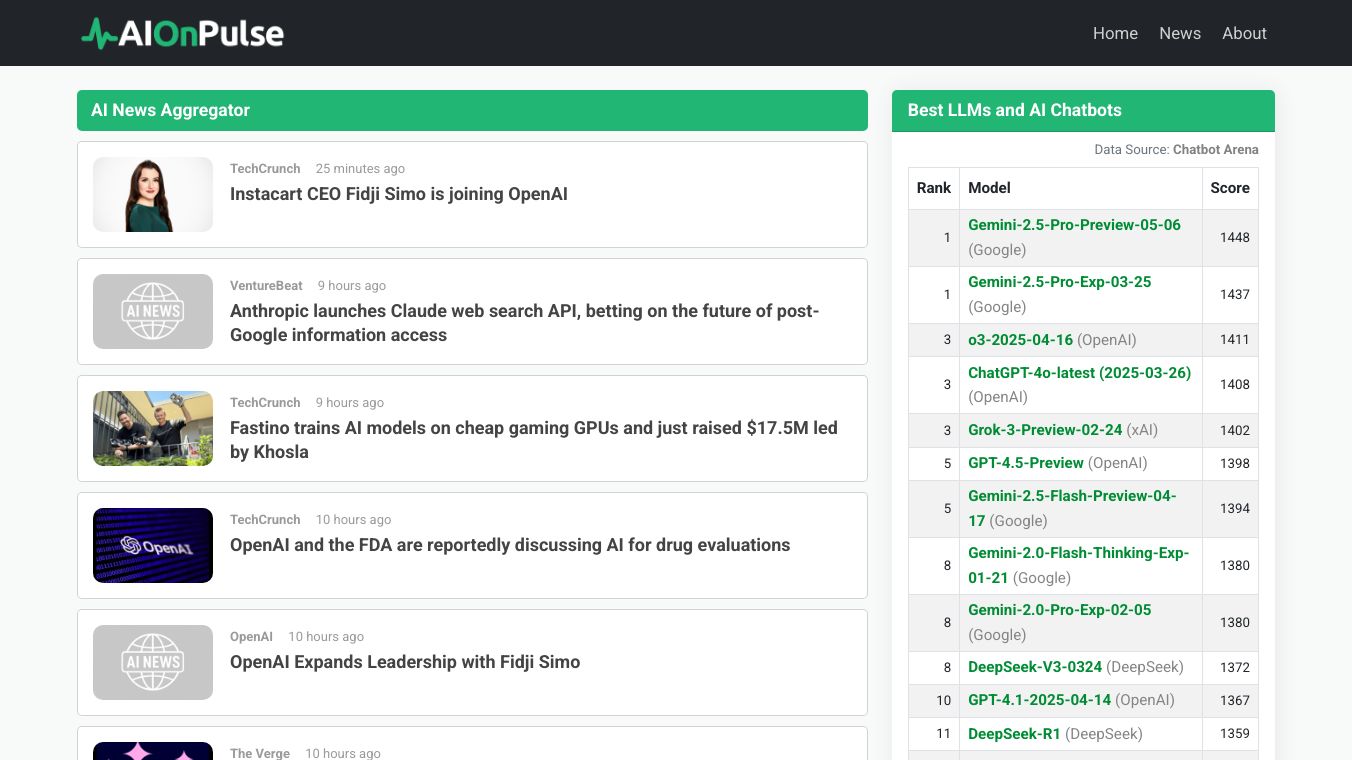Click the '25 minutes ago' timestamp

[x=360, y=169]
